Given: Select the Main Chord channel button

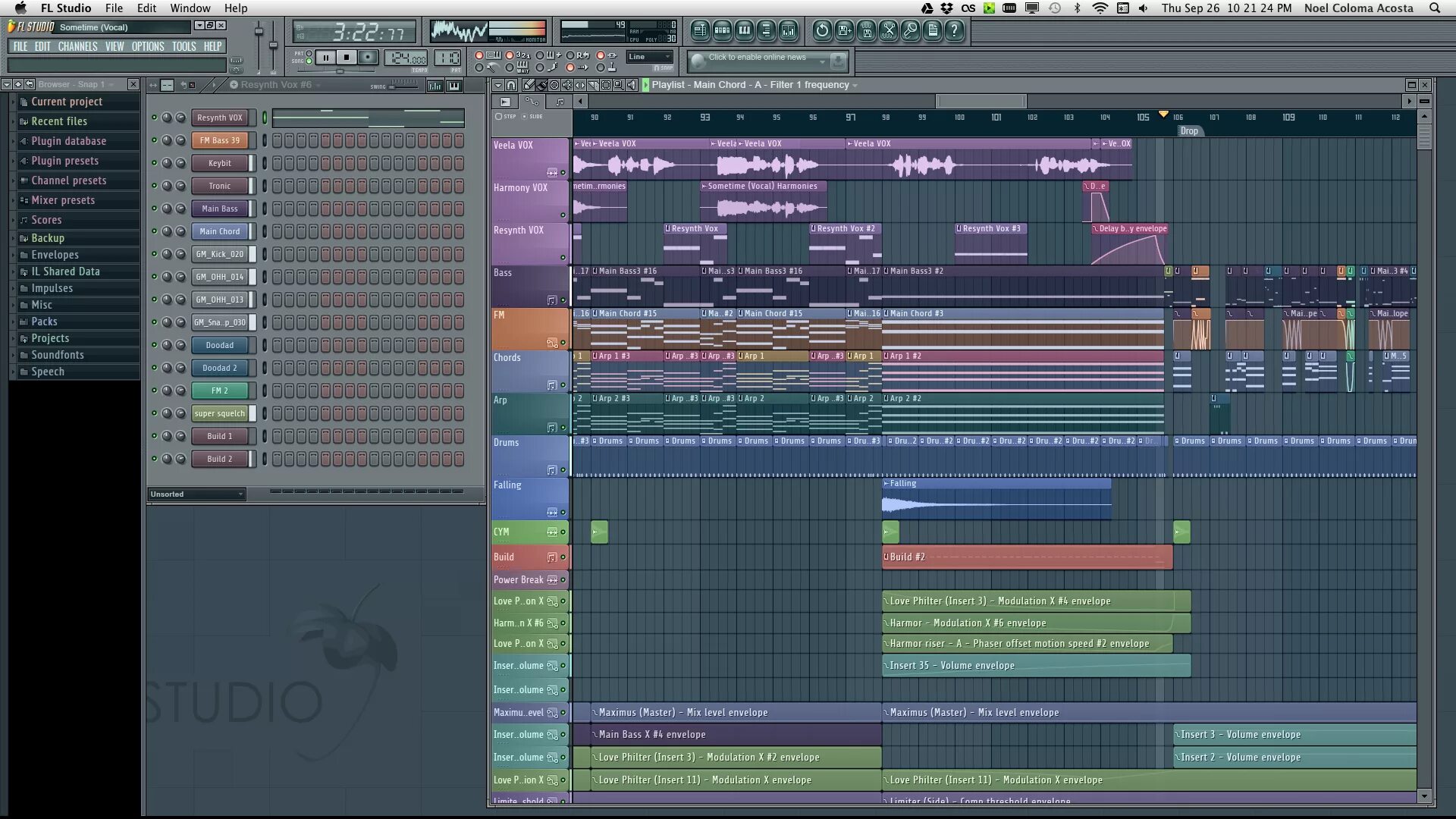Looking at the screenshot, I should click(x=219, y=231).
